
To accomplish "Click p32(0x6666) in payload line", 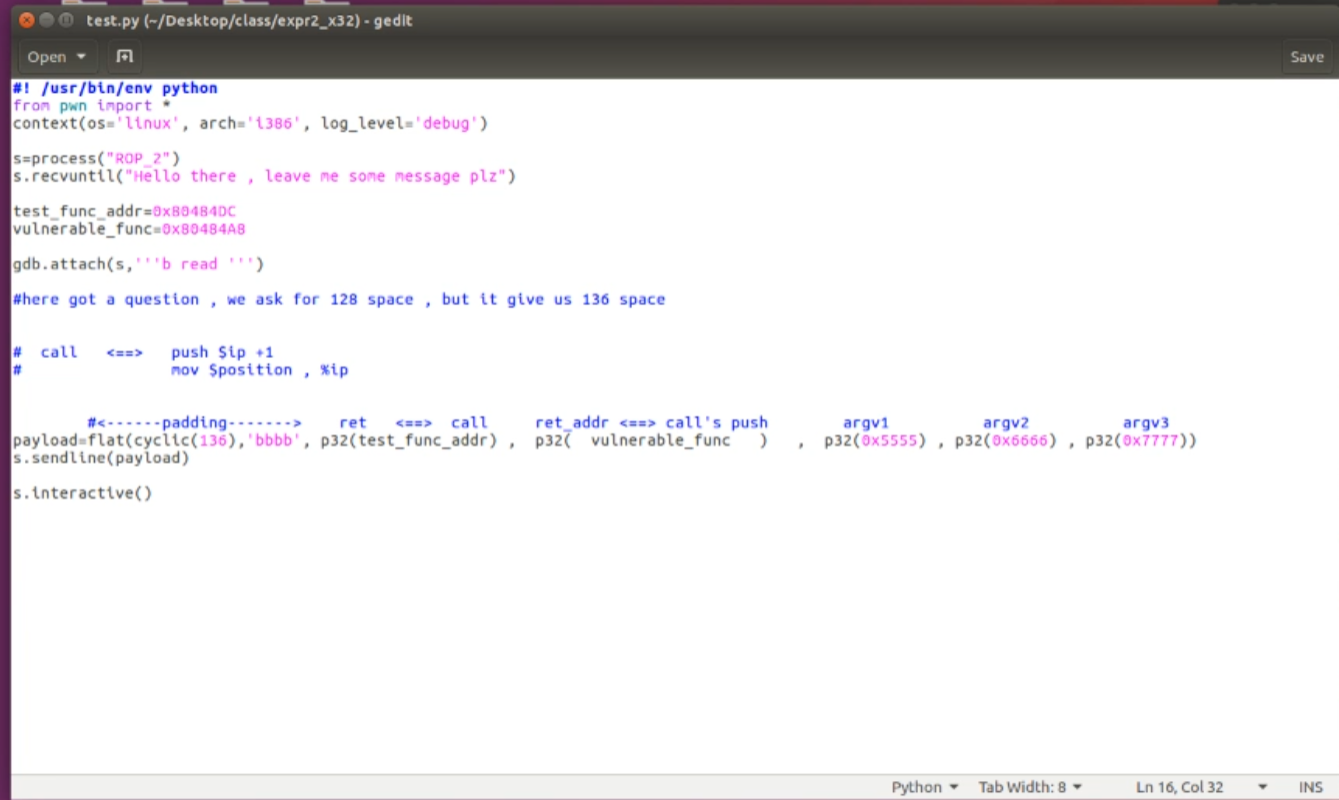I will point(1005,441).
